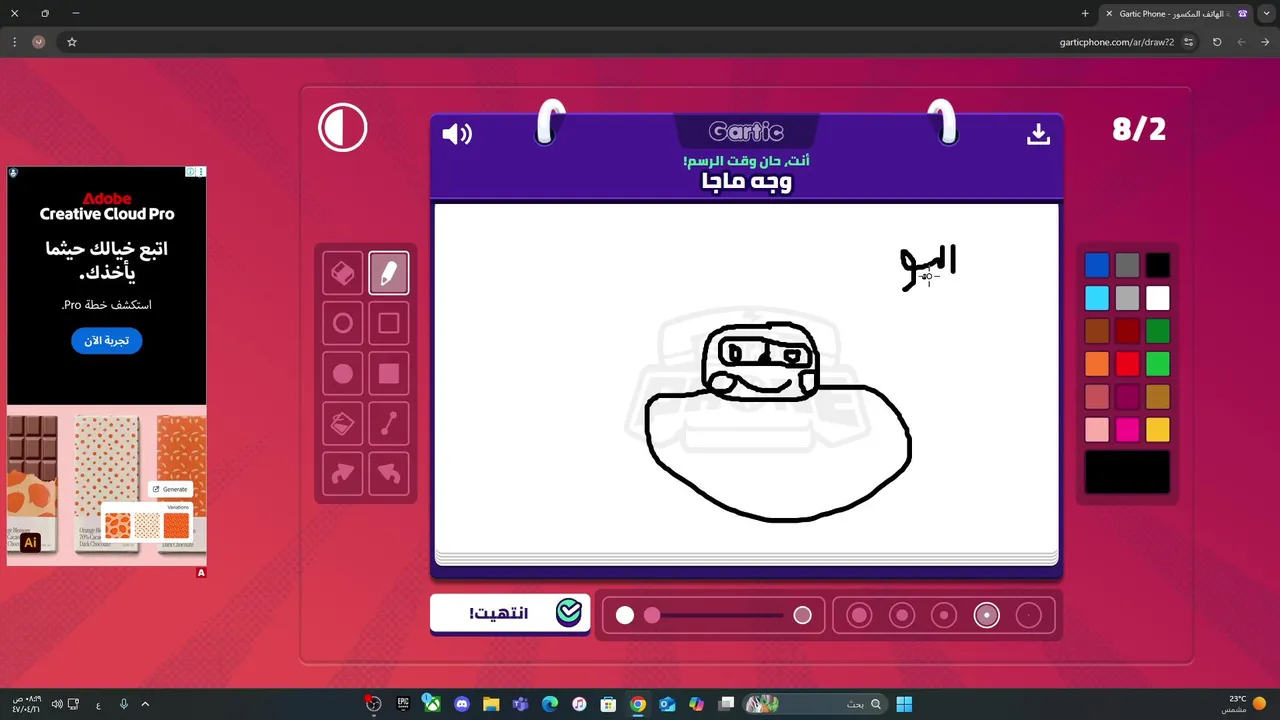Image resolution: width=1280 pixels, height=720 pixels.
Task: Open the Chrome profile avatar
Action: 39,42
